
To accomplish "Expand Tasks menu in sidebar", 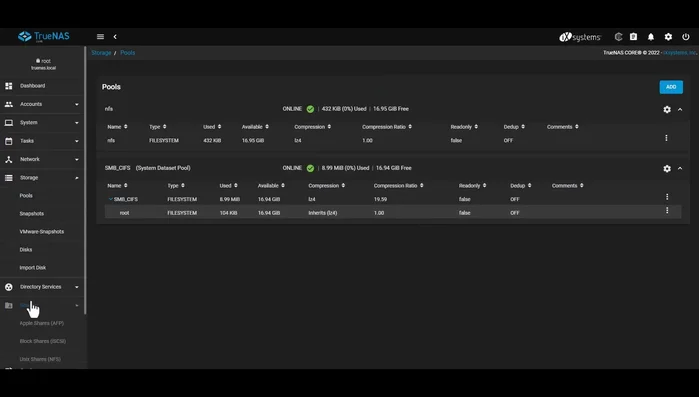I will [x=42, y=141].
